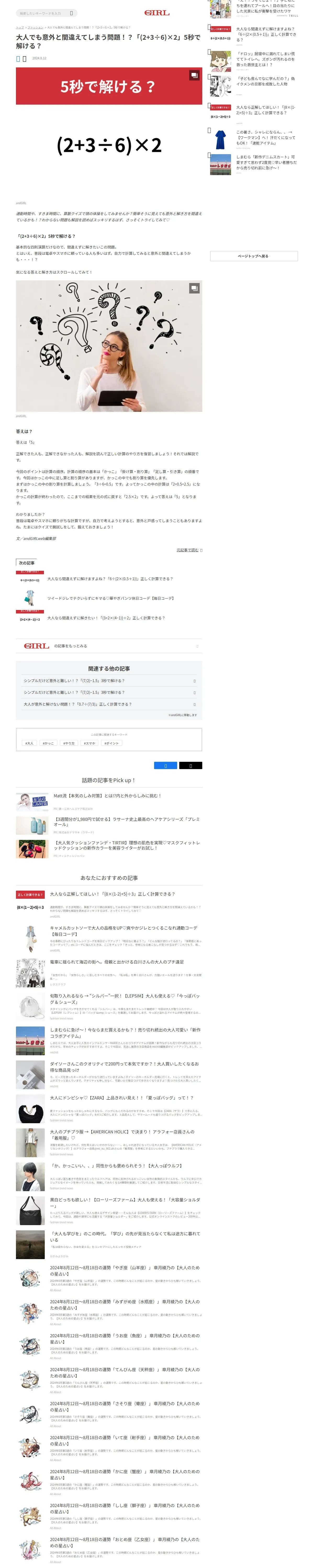Open '【3週間分が1,980円で試せる】ラサーナ' article
This screenshot has height=1568, width=314.
[x=127, y=822]
